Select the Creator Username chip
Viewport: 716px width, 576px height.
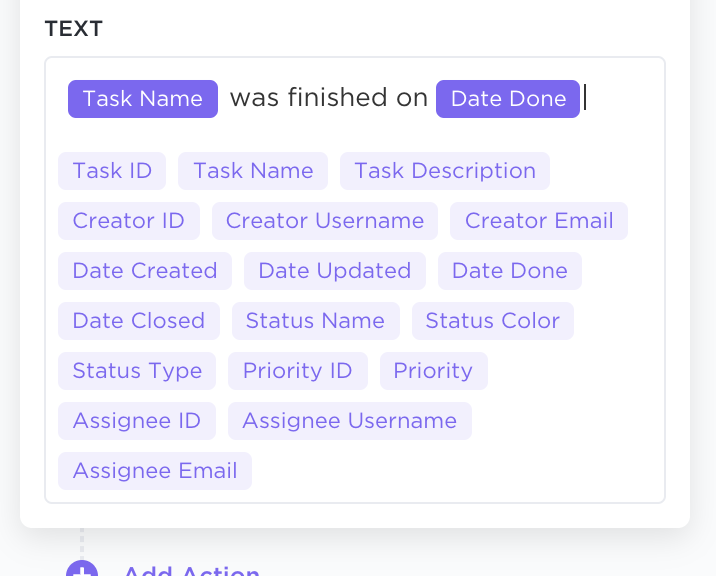click(x=325, y=221)
